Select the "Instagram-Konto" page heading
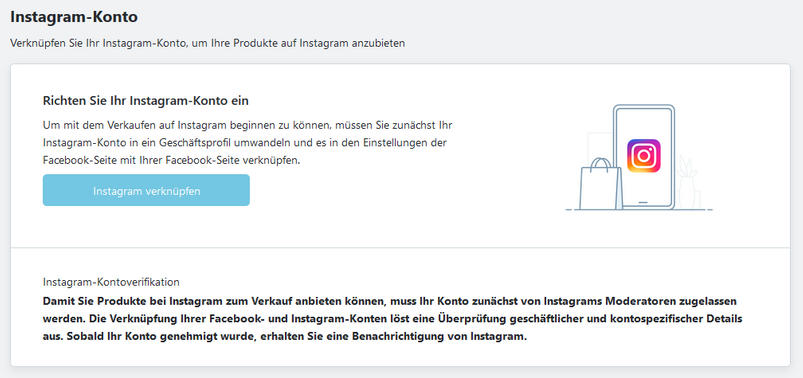Screen dimensions: 803x378 tap(74, 17)
